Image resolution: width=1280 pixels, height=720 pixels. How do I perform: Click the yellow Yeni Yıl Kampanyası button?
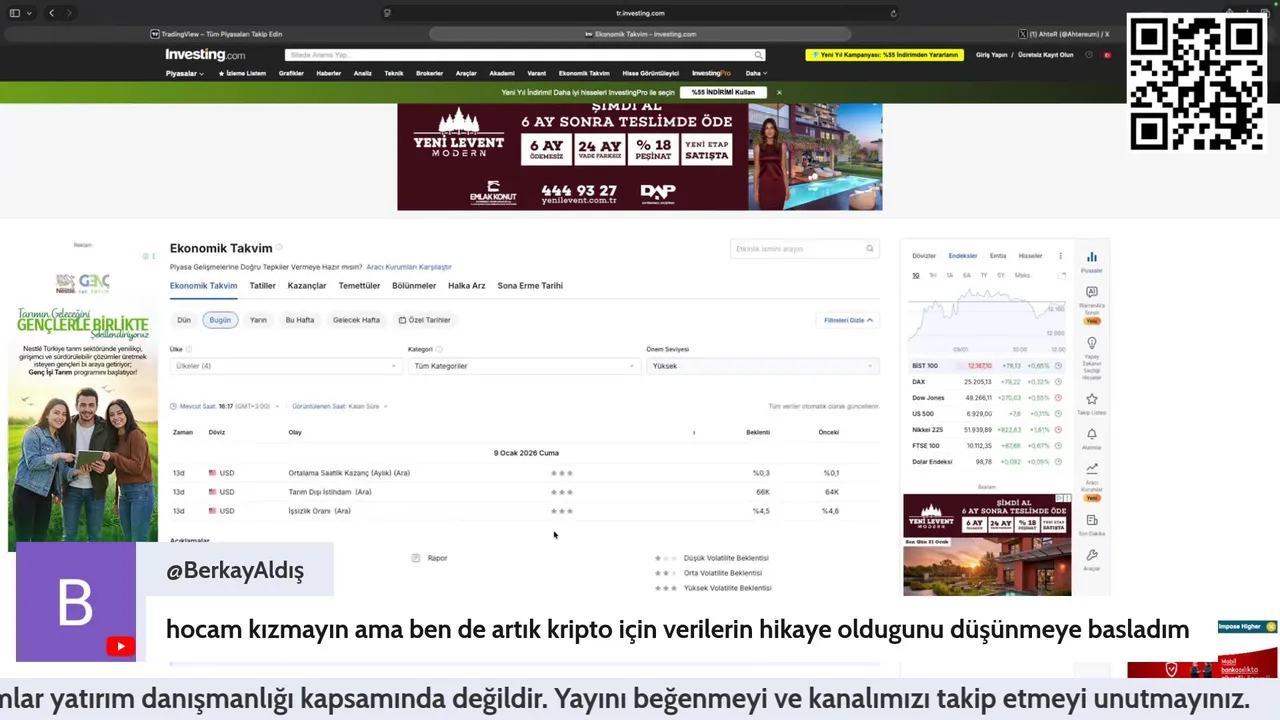pos(884,55)
